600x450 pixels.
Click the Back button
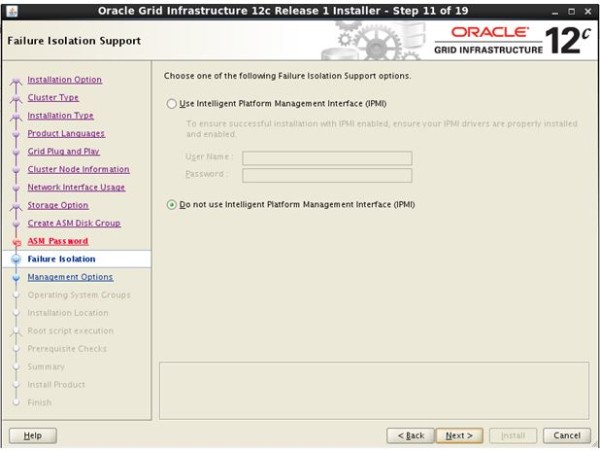(x=411, y=435)
